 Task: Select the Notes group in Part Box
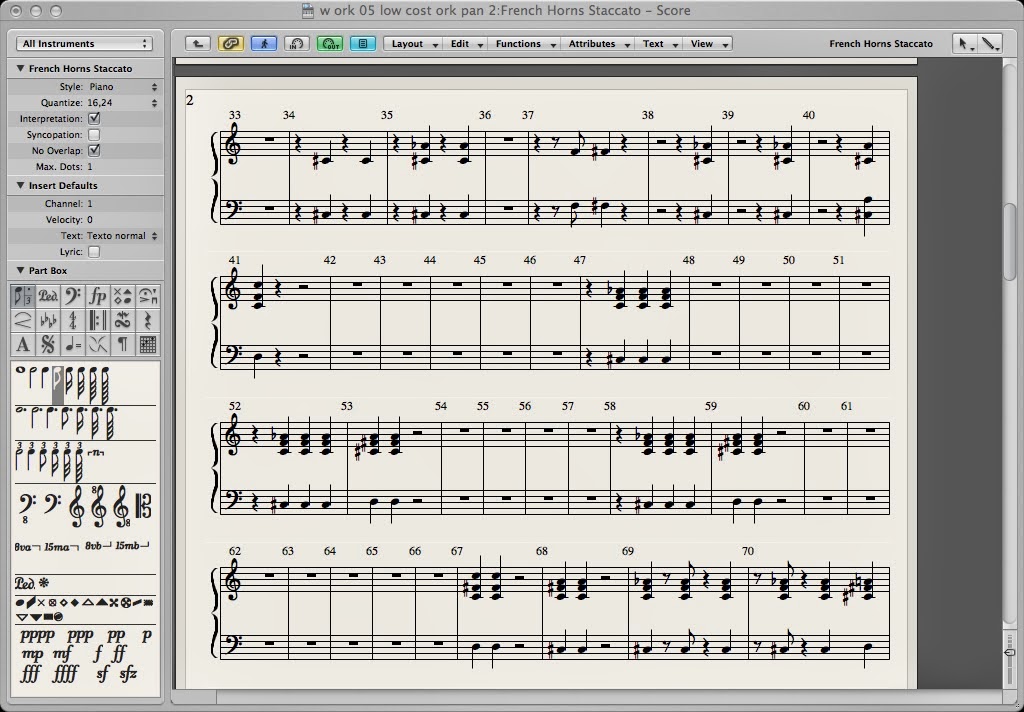coord(23,297)
